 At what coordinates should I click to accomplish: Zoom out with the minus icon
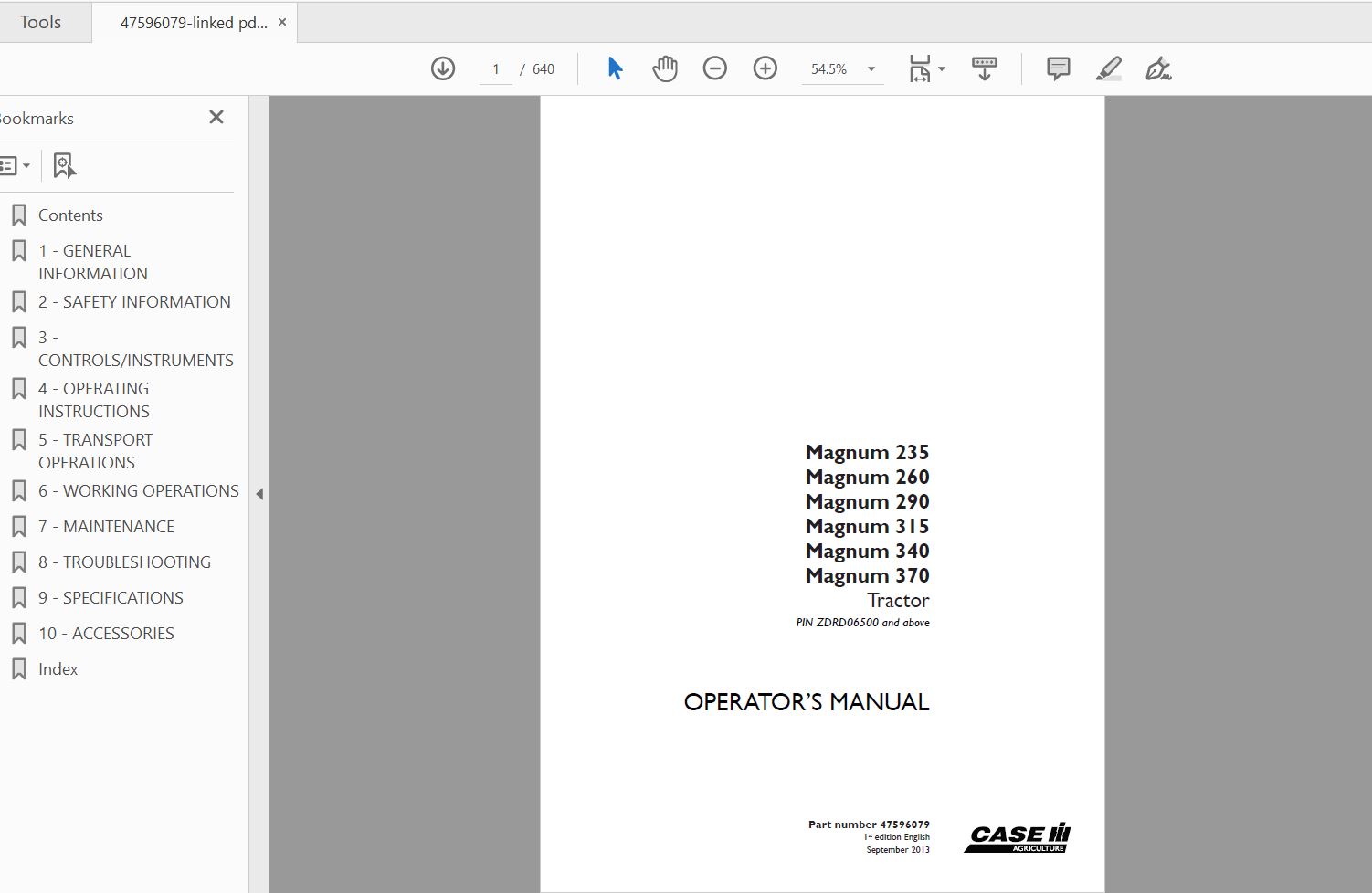[x=715, y=68]
